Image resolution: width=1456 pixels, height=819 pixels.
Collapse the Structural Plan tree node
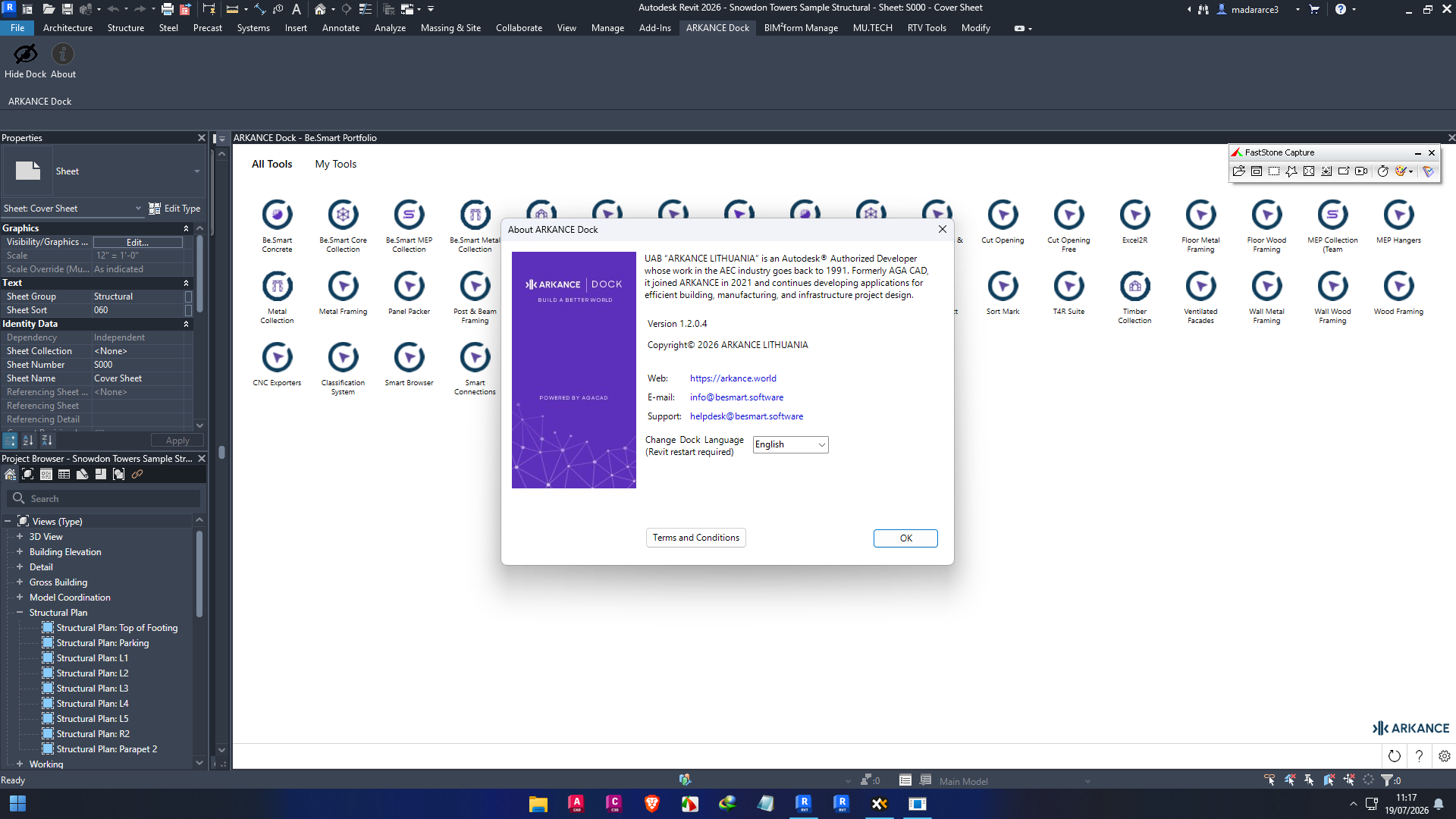pyautogui.click(x=20, y=613)
